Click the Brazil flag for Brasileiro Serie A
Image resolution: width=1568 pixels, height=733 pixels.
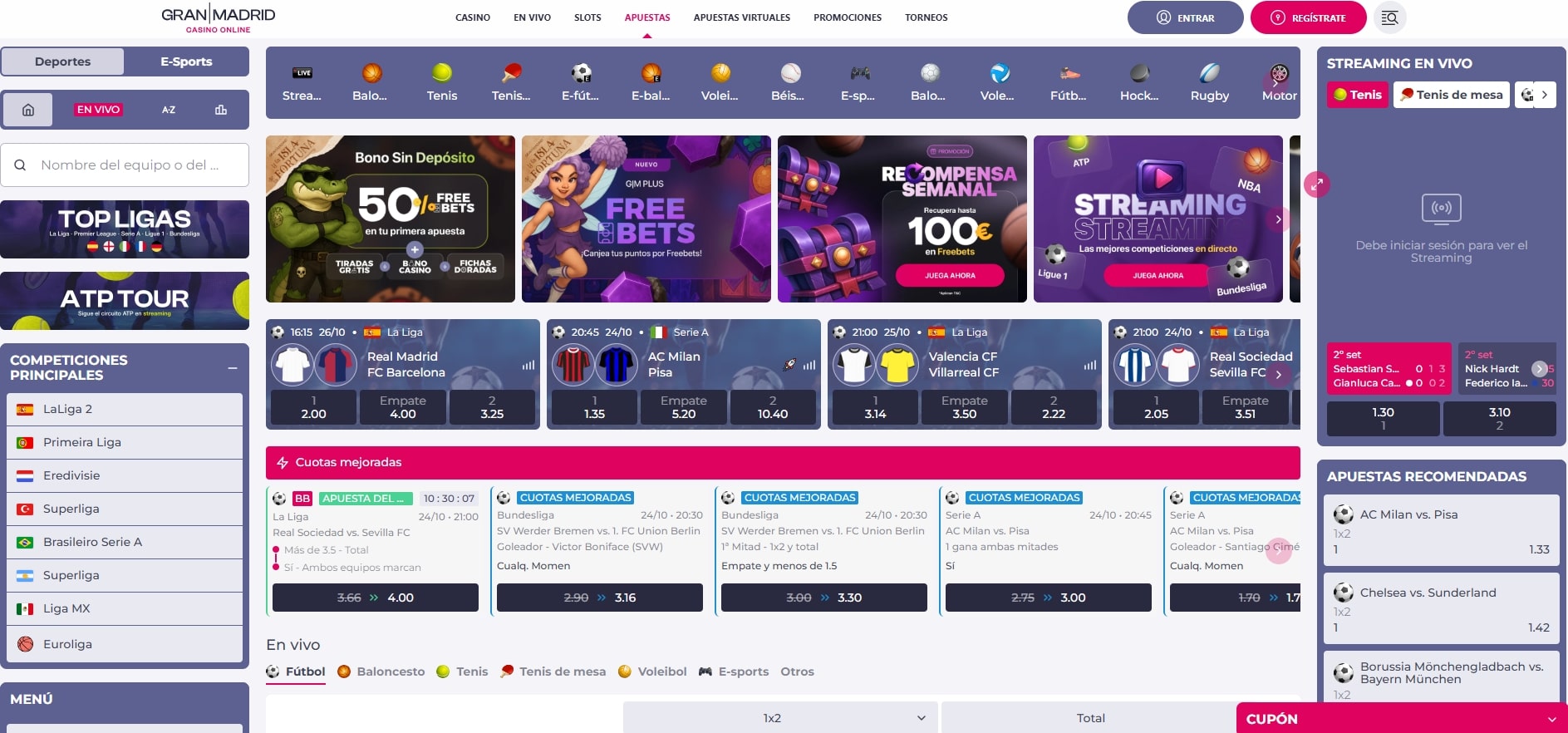pos(25,542)
